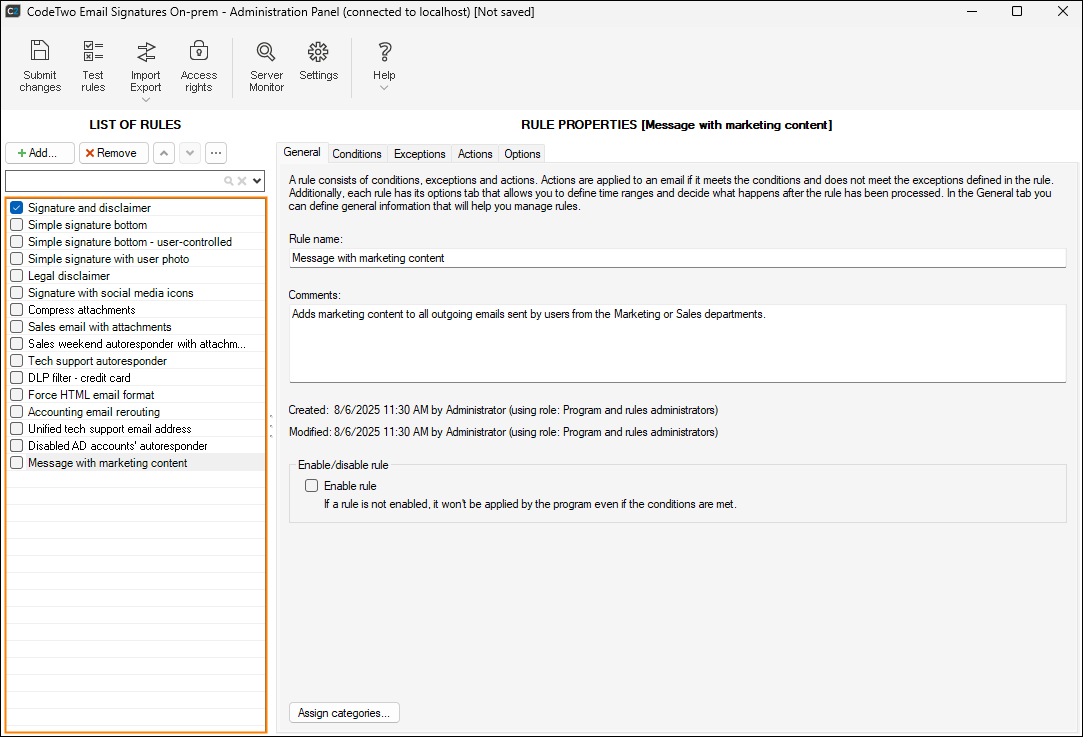Click the Remove rule button

point(114,153)
